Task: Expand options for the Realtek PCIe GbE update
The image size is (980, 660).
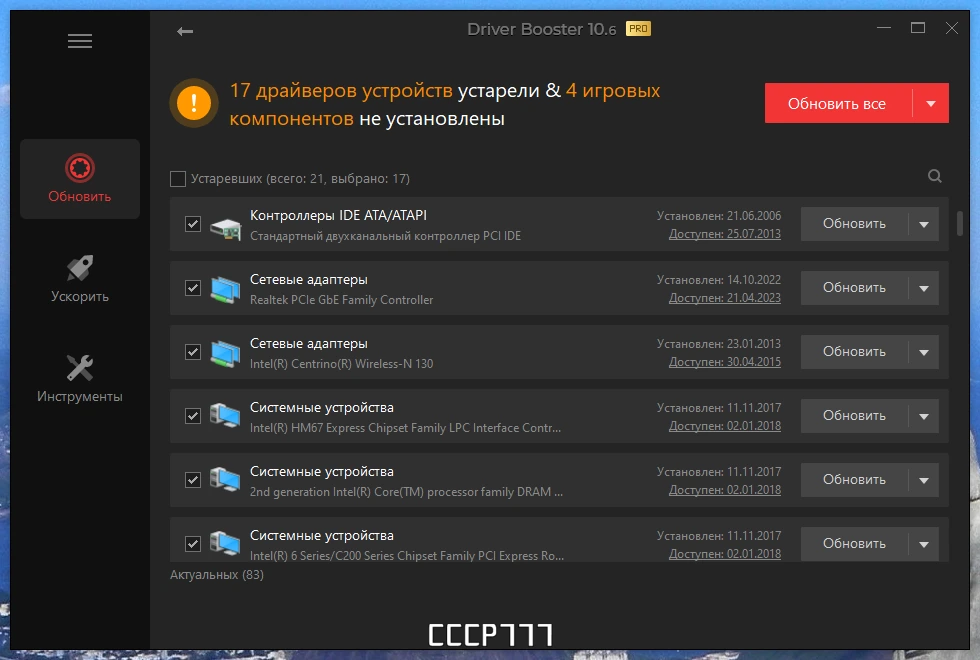Action: click(x=924, y=288)
